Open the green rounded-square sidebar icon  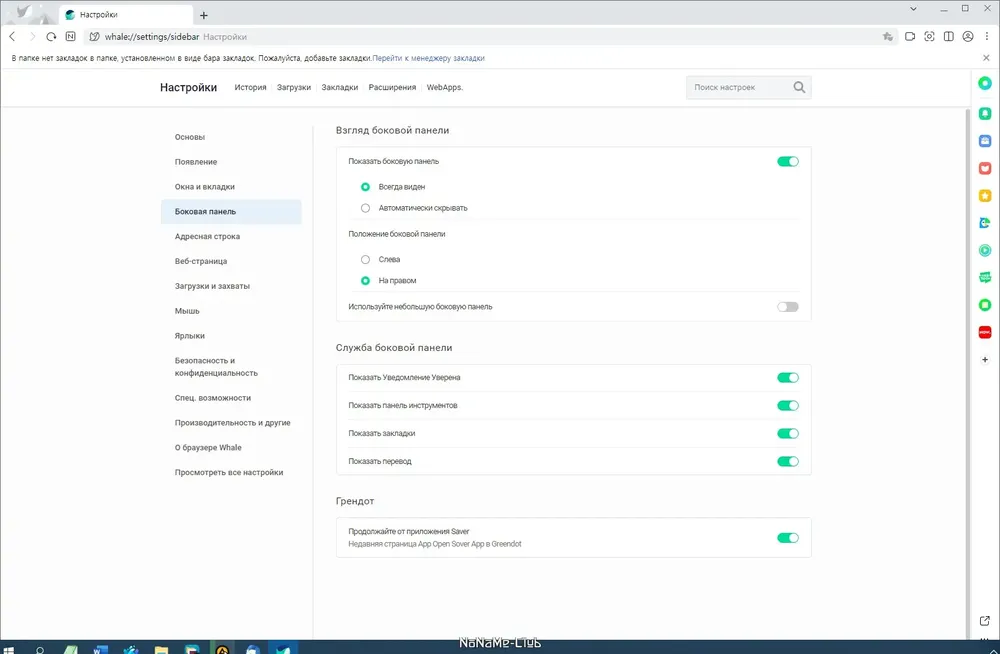click(985, 305)
